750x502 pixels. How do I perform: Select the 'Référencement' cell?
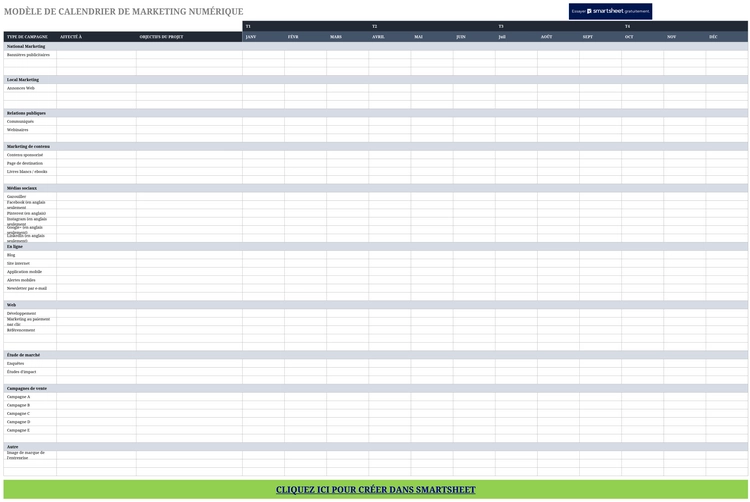tap(30, 330)
